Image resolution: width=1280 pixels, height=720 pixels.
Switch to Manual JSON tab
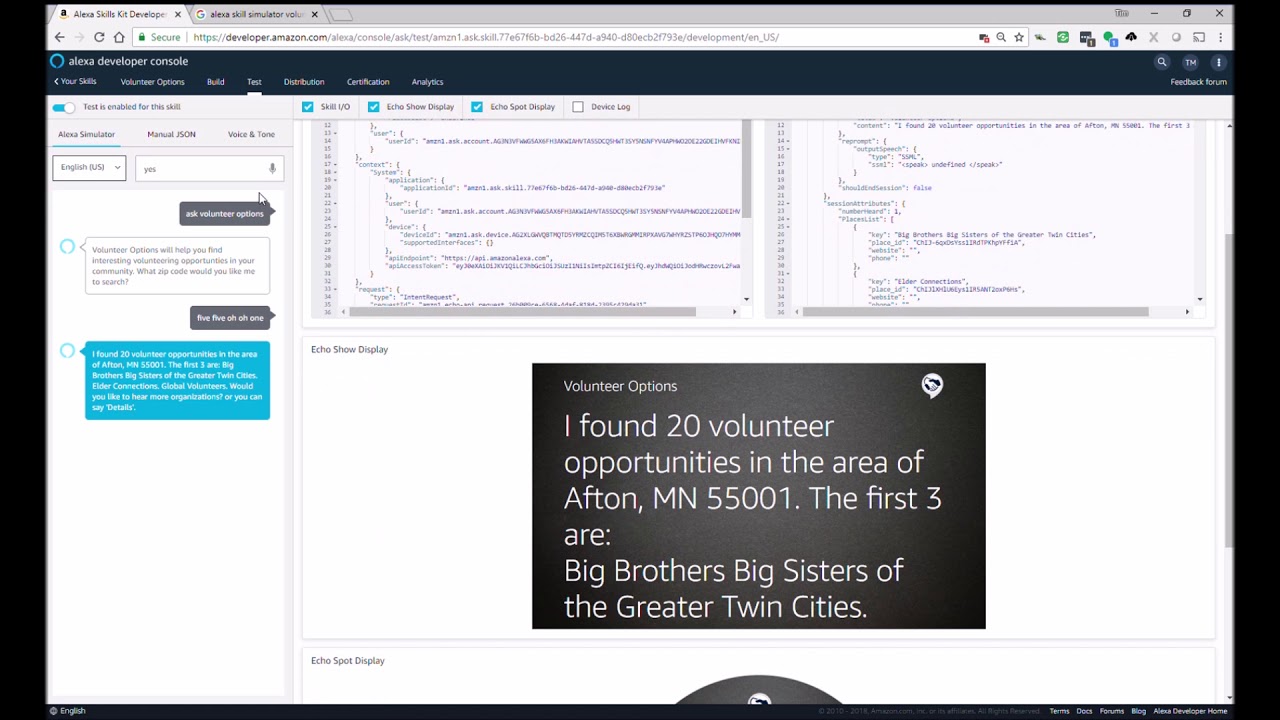(x=171, y=134)
